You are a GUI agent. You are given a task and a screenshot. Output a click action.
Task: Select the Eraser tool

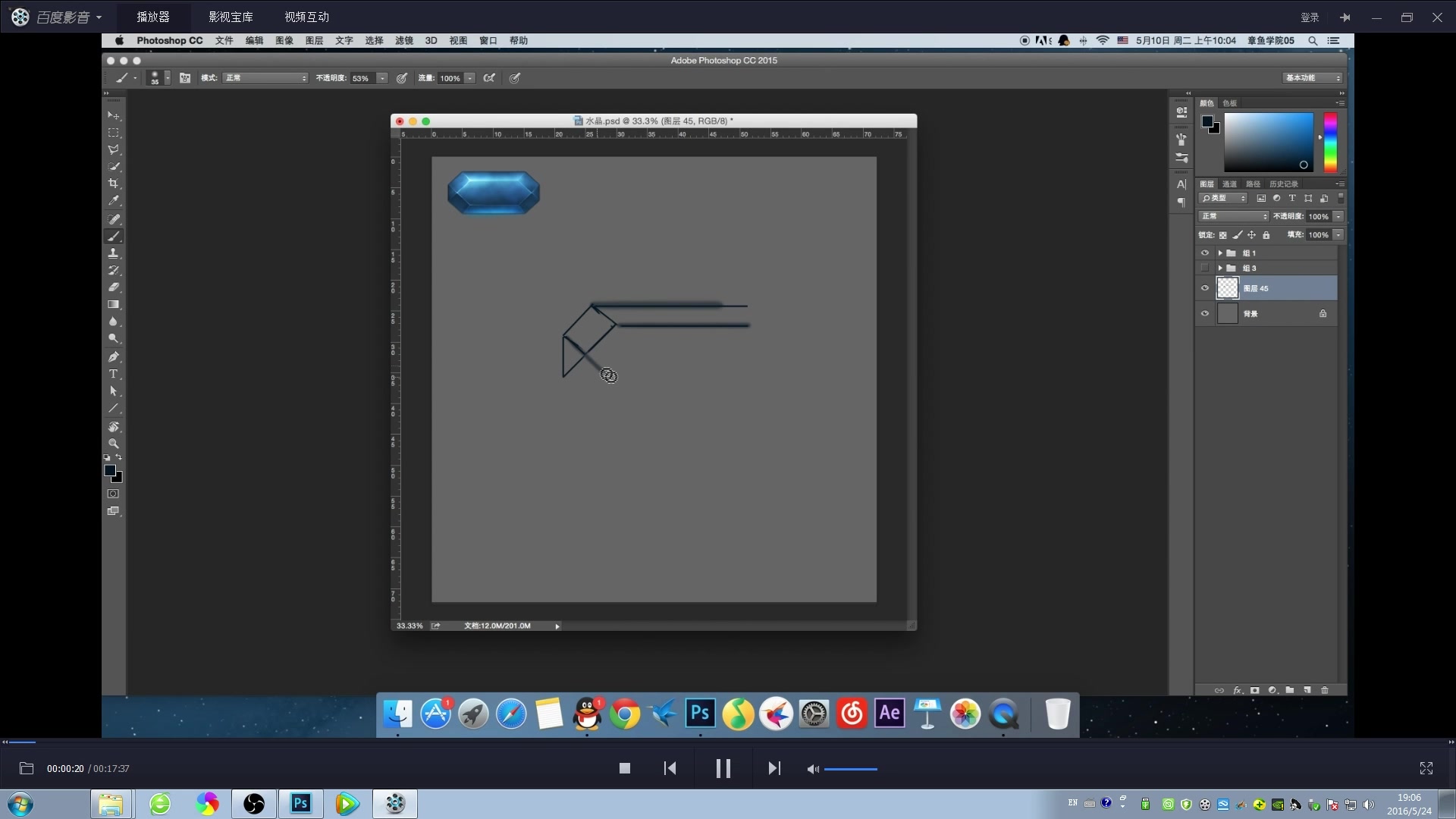(x=114, y=287)
